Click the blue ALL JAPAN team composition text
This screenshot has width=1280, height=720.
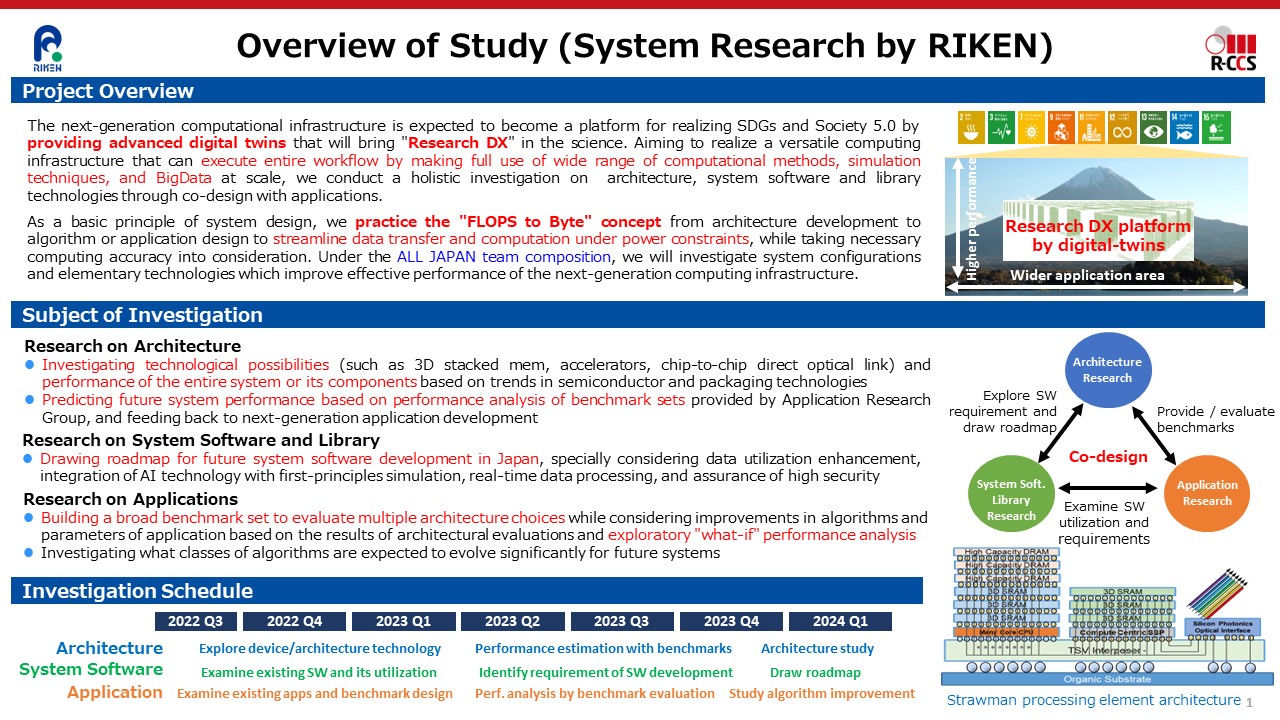(x=502, y=257)
